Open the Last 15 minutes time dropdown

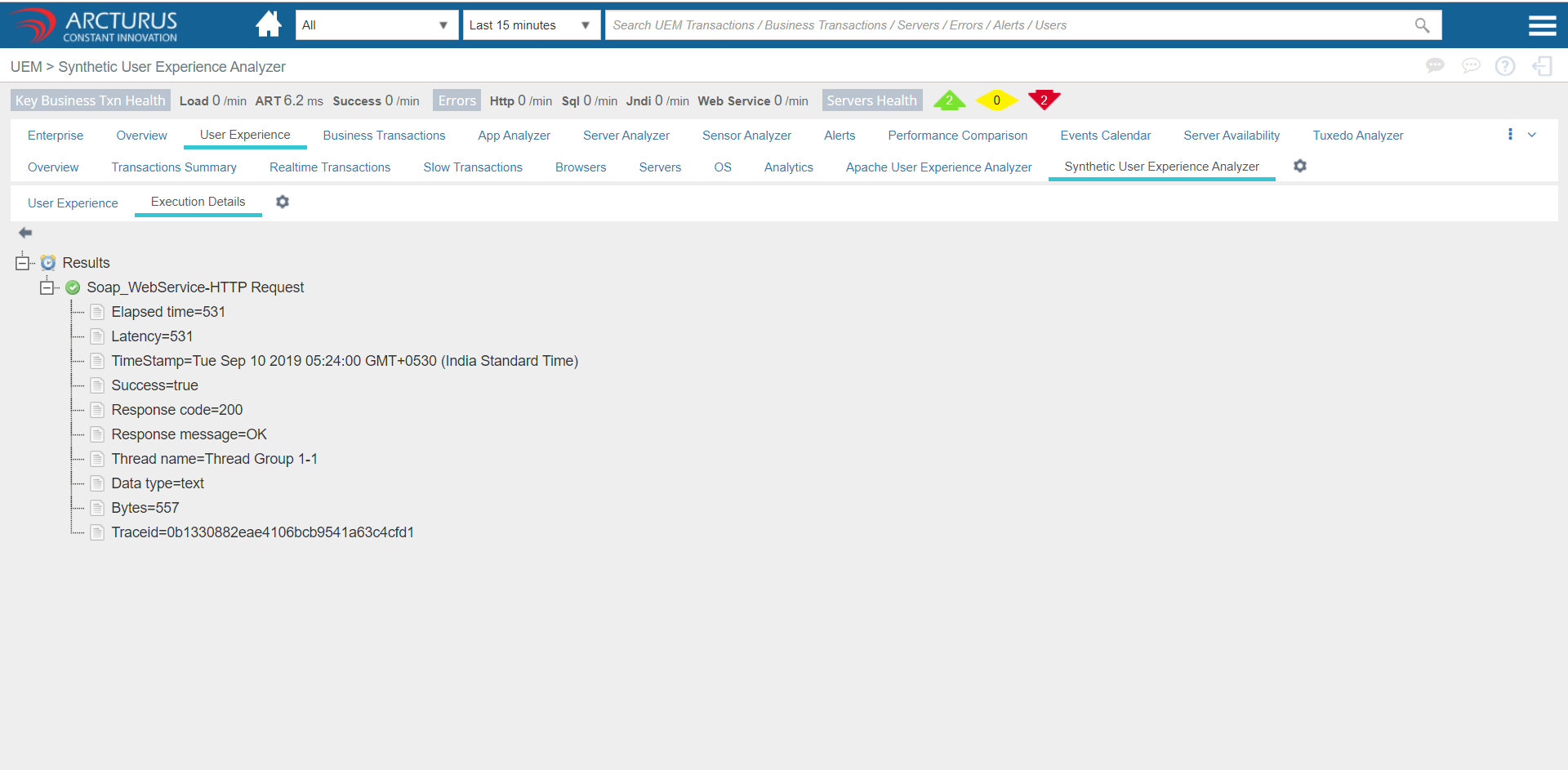pos(531,25)
